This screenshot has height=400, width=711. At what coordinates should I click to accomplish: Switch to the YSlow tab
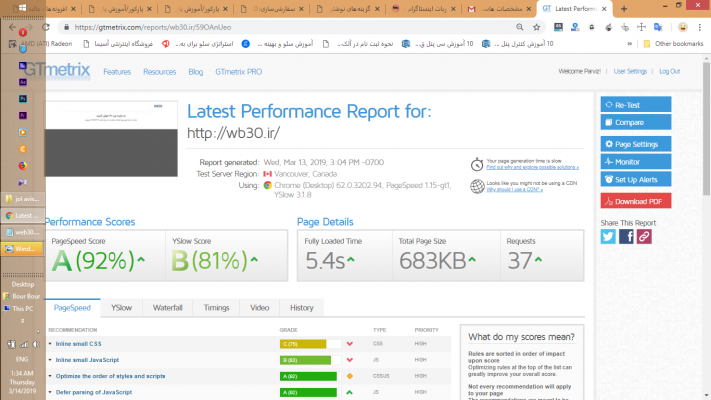[122, 308]
